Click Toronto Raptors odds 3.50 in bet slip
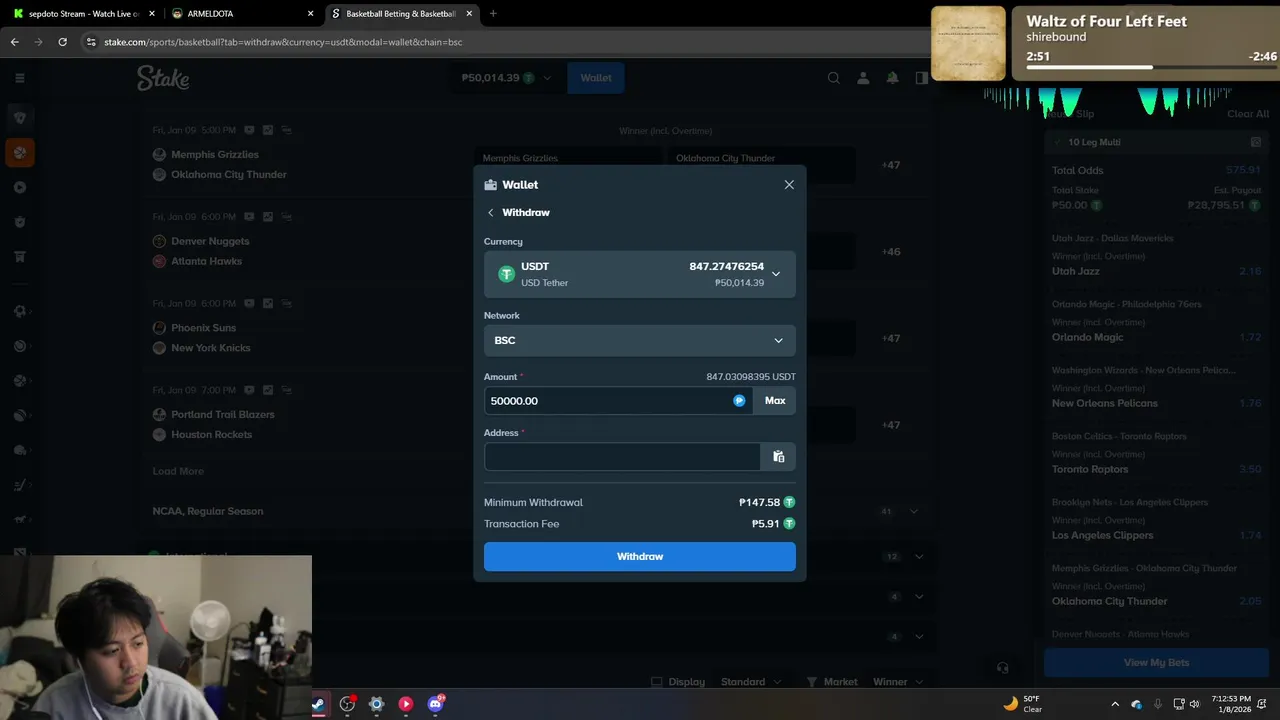This screenshot has height=720, width=1280. tap(1250, 469)
